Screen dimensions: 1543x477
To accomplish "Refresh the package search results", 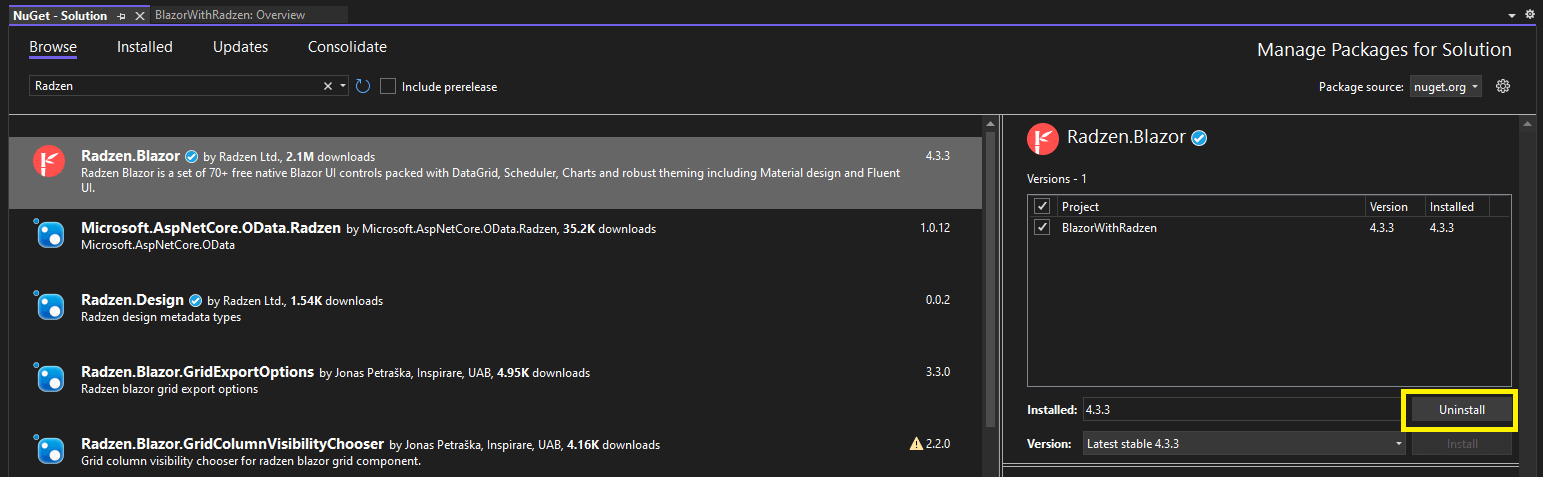I will point(363,87).
